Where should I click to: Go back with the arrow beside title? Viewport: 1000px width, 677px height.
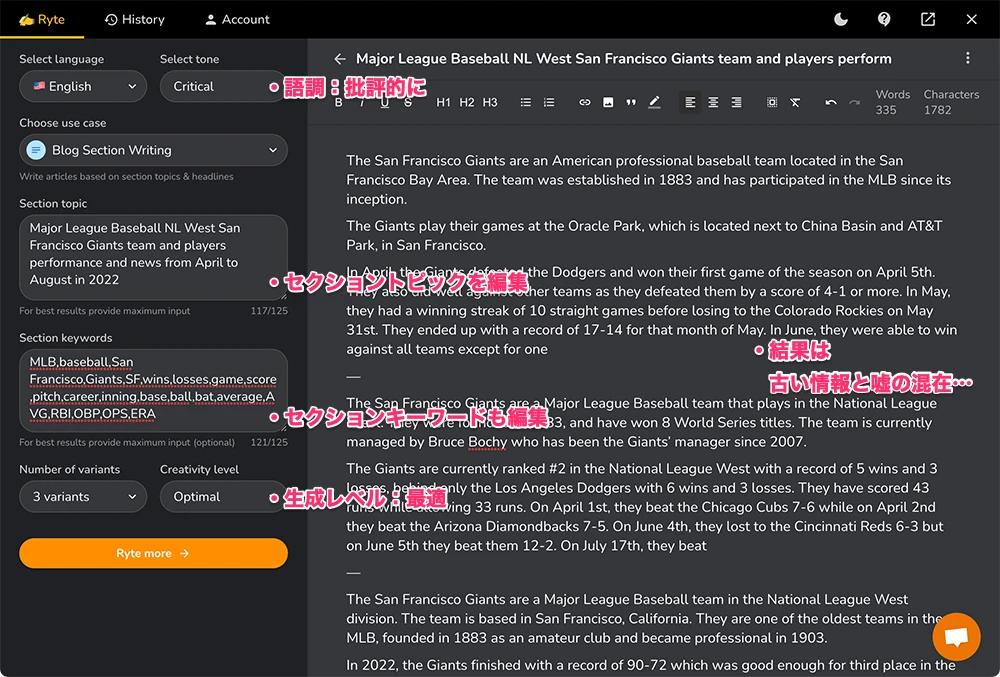click(340, 59)
